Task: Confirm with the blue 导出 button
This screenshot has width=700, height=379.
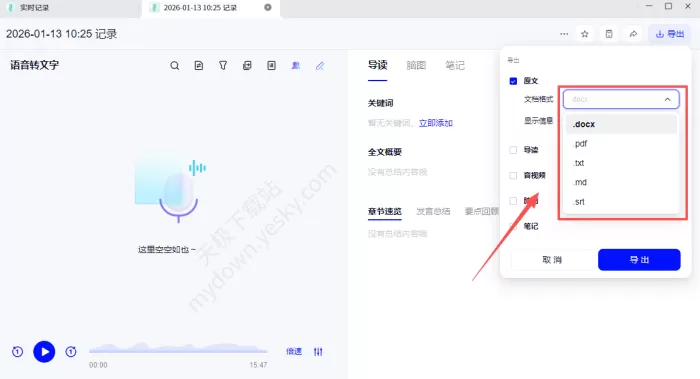Action: click(x=639, y=260)
